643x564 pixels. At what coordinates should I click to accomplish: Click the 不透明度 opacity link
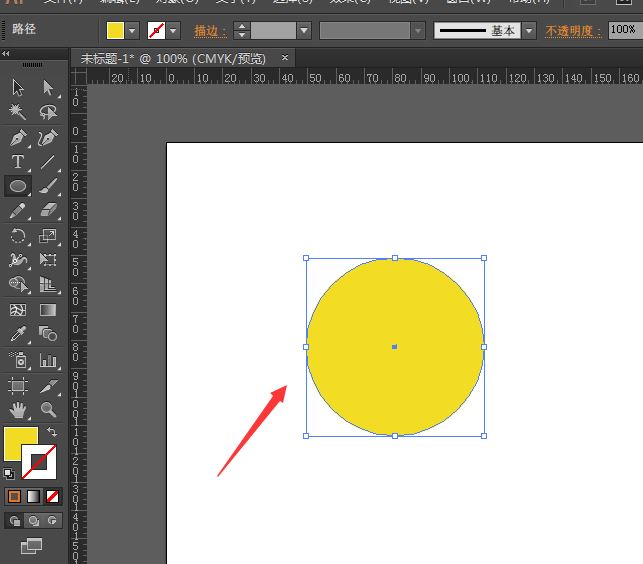[x=573, y=31]
